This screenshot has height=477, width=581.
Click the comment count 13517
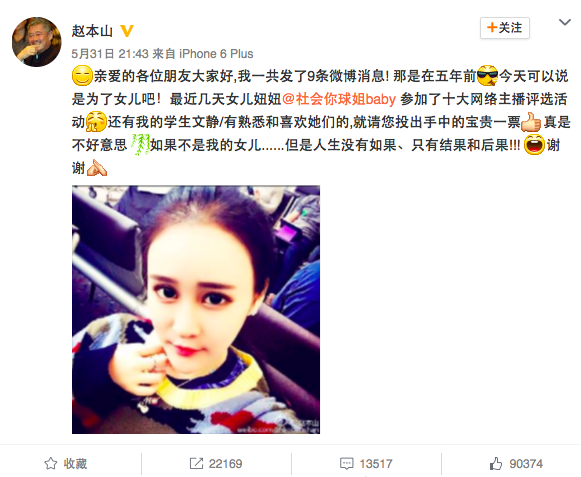(x=376, y=464)
